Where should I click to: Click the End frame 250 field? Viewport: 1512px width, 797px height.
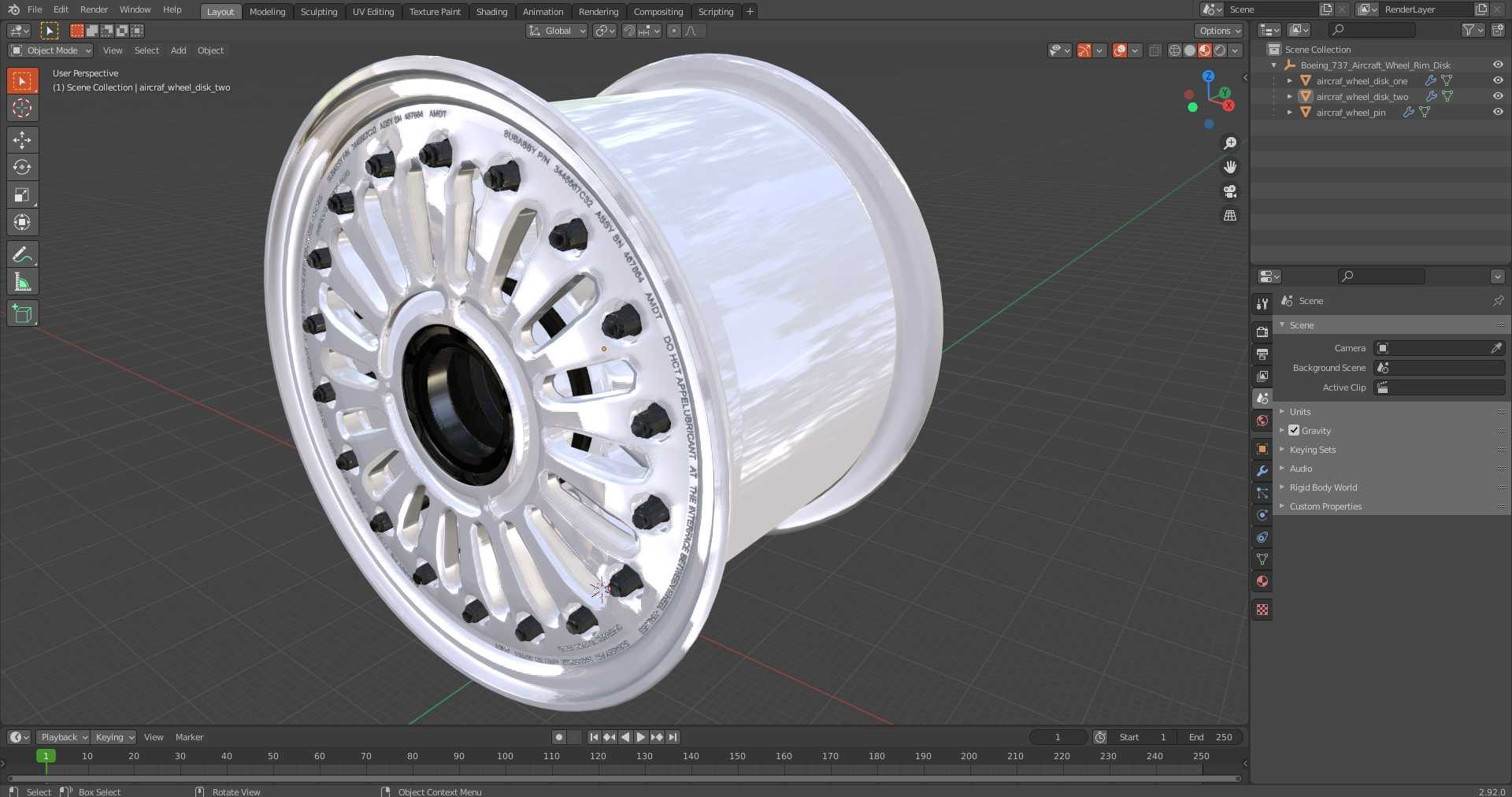tap(1211, 737)
